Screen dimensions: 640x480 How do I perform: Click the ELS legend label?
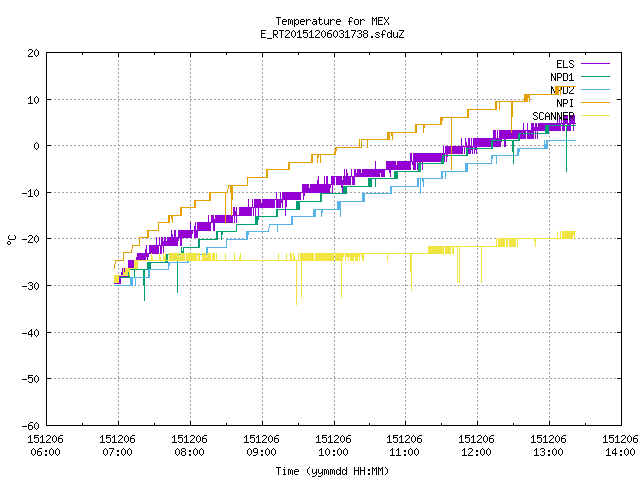click(x=565, y=64)
